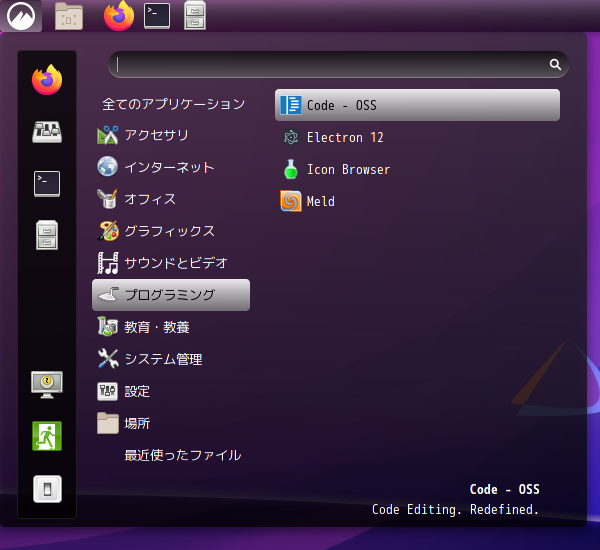Open file manager from favorites sidebar
Image resolution: width=600 pixels, height=550 pixels.
coord(47,235)
